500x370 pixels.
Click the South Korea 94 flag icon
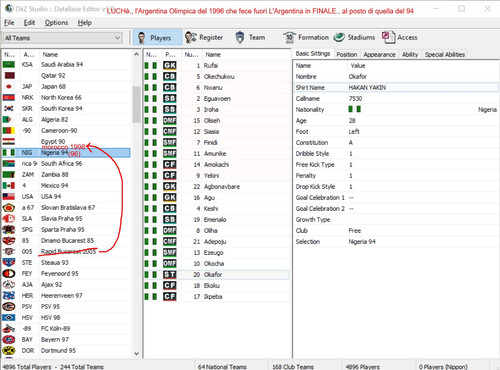pos(9,108)
